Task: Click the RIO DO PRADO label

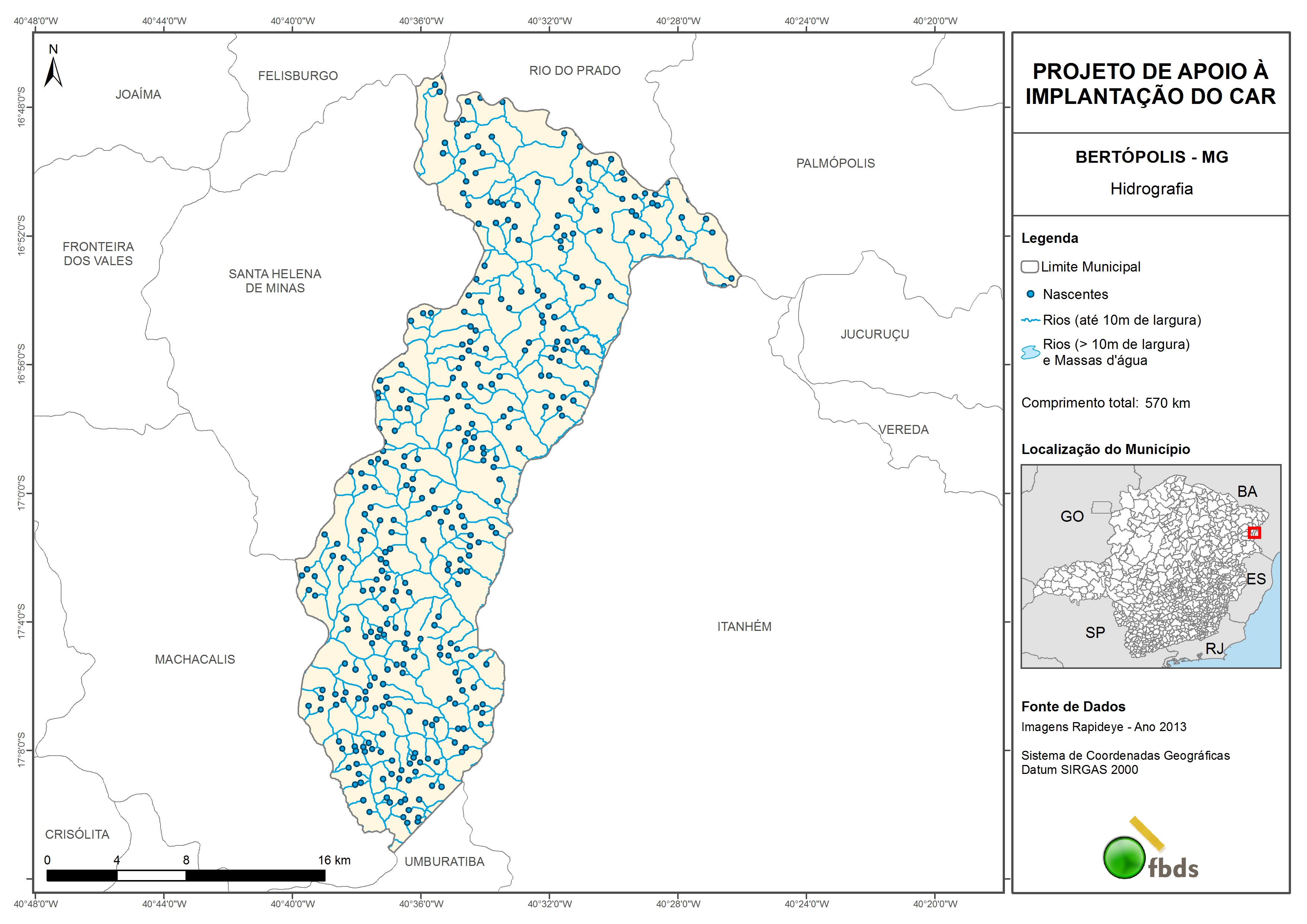Action: [574, 71]
